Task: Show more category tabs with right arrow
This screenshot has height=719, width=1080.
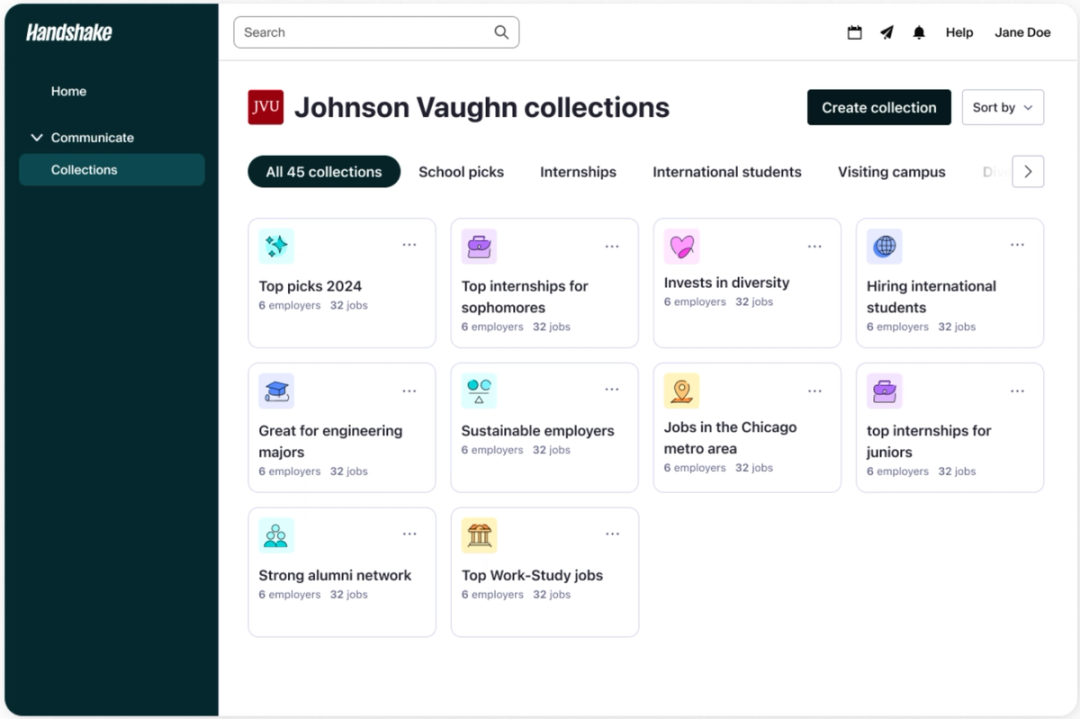Action: (1028, 171)
